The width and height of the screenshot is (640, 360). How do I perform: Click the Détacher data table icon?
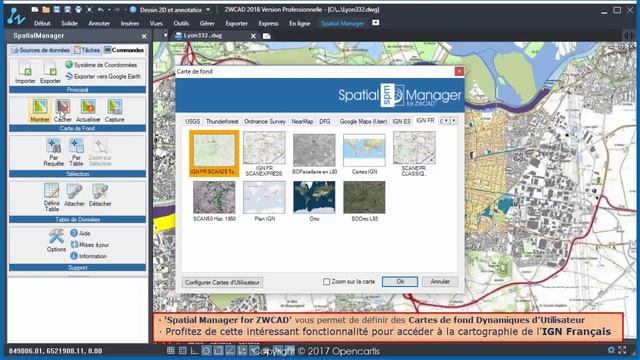tap(100, 195)
